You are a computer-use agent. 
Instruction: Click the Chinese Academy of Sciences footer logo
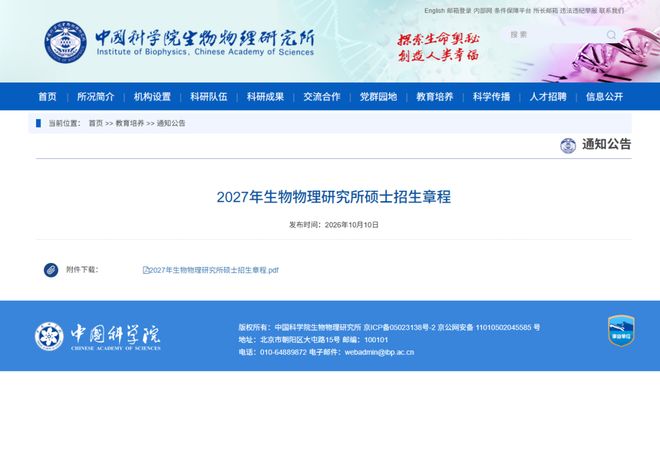[98, 337]
